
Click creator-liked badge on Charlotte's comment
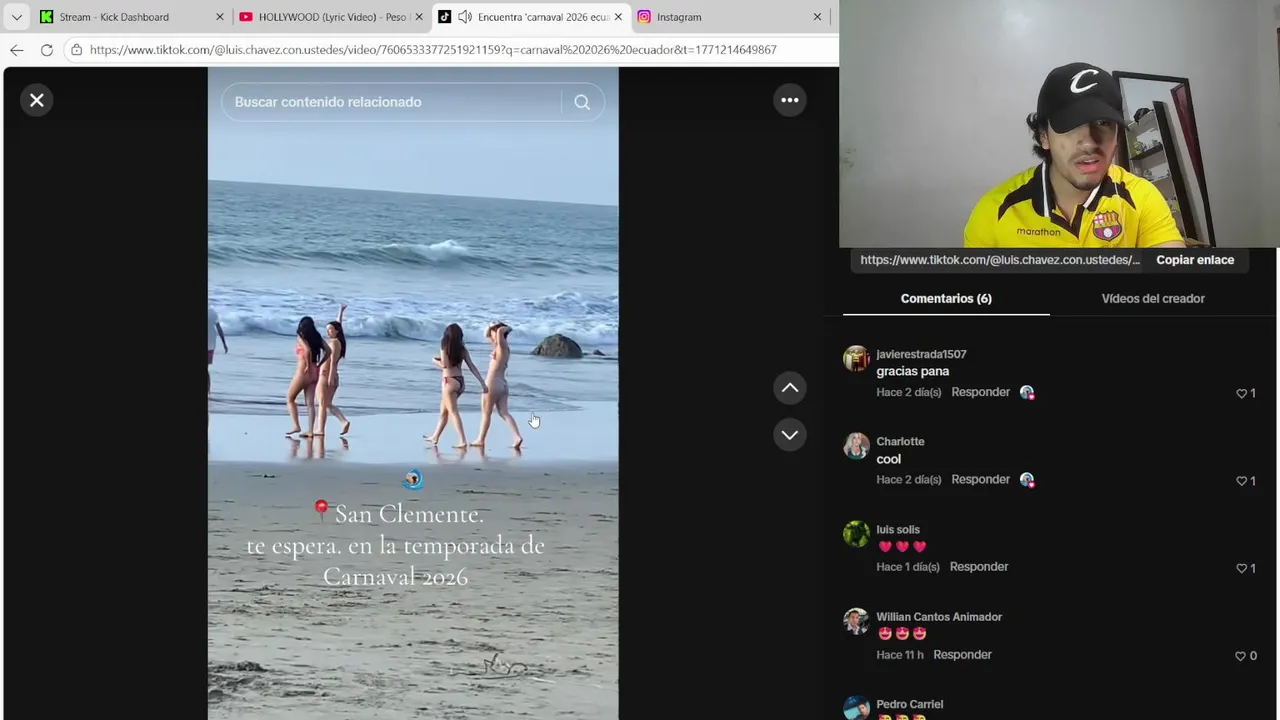(x=1027, y=480)
